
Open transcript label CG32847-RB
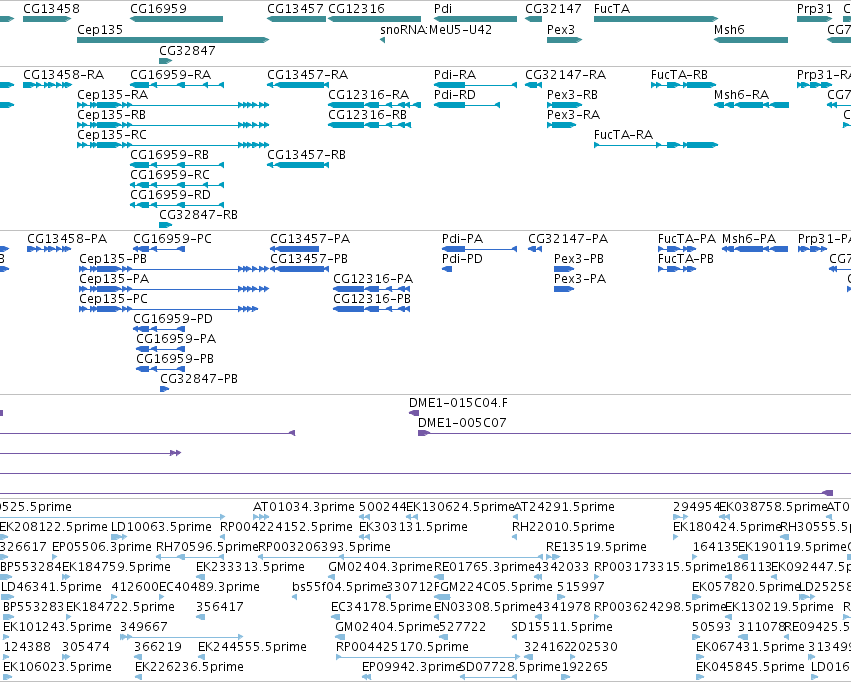[199, 215]
